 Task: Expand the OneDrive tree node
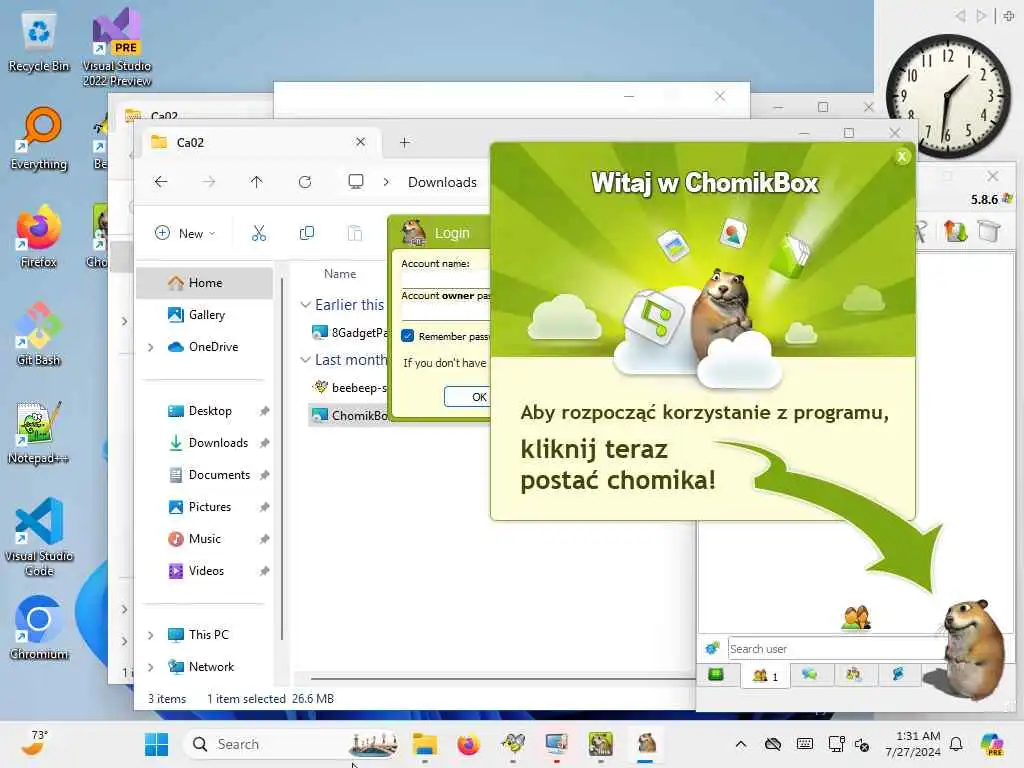(151, 347)
